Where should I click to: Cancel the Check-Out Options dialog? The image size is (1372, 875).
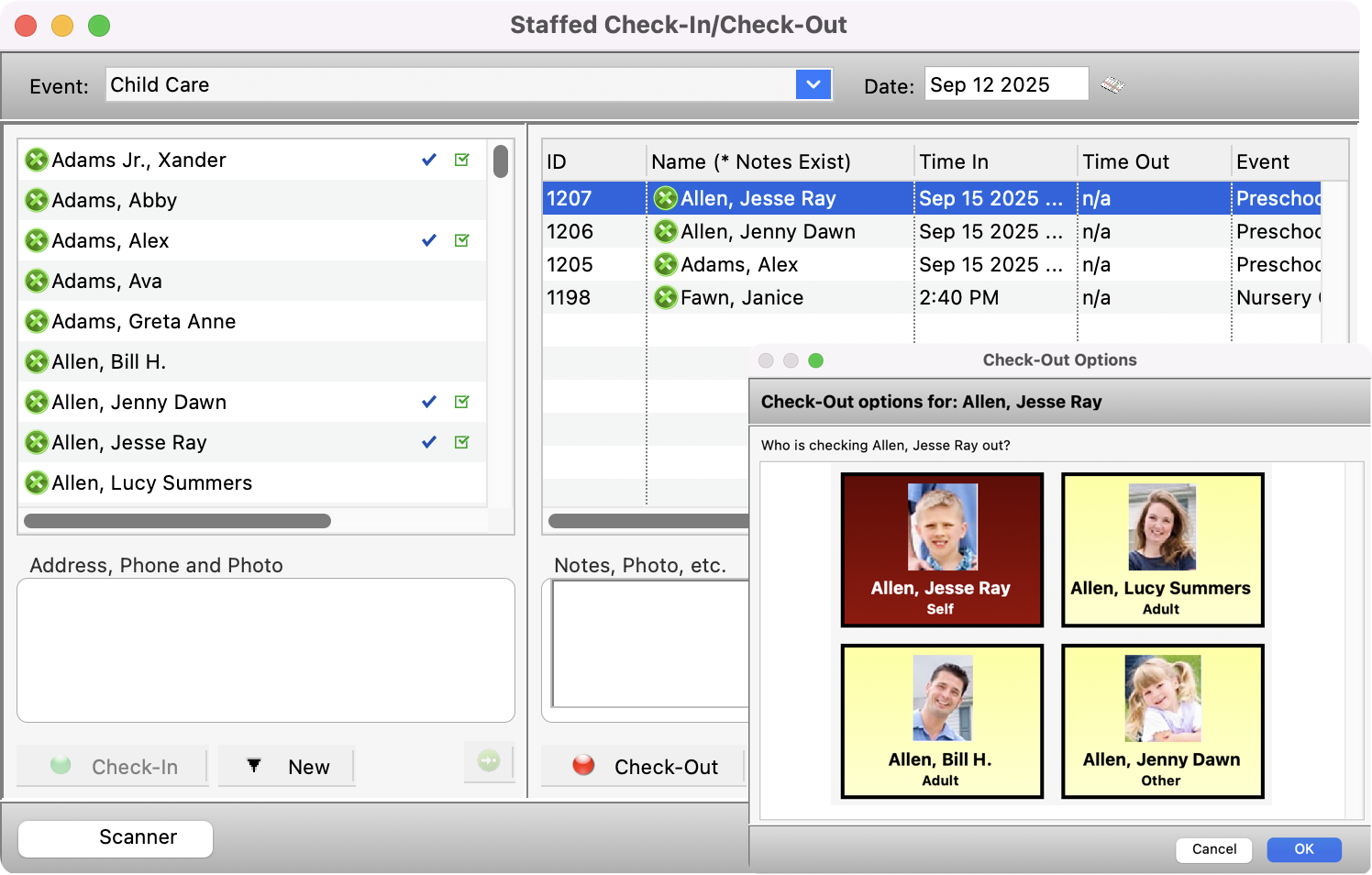point(1212,849)
